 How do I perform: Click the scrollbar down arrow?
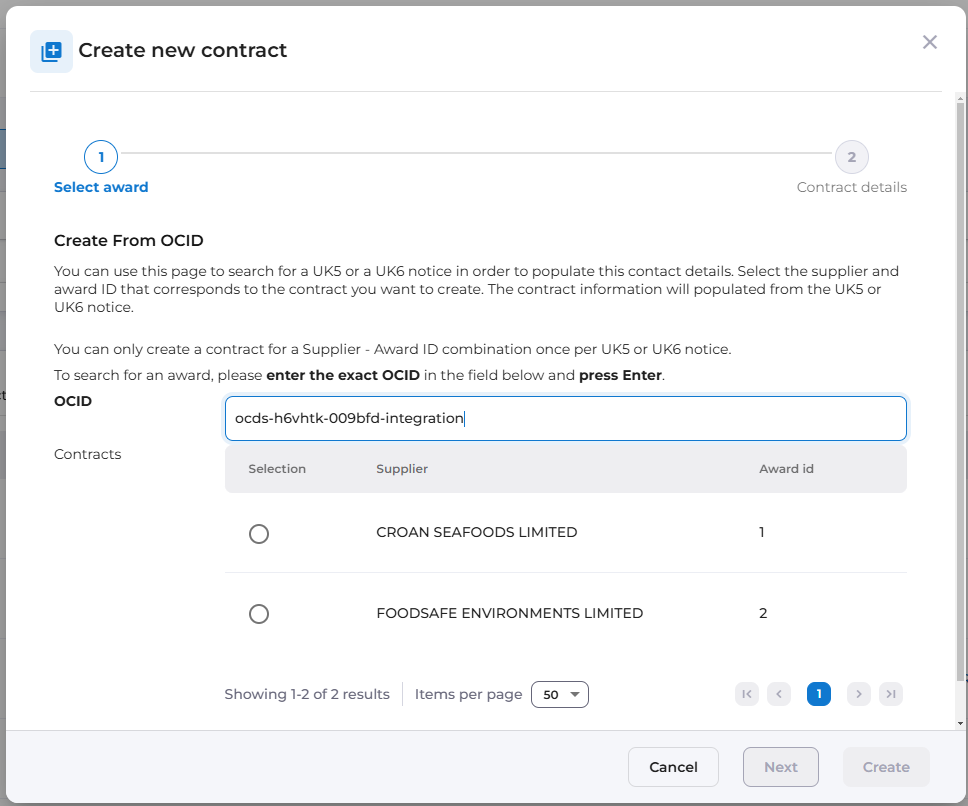tap(960, 723)
